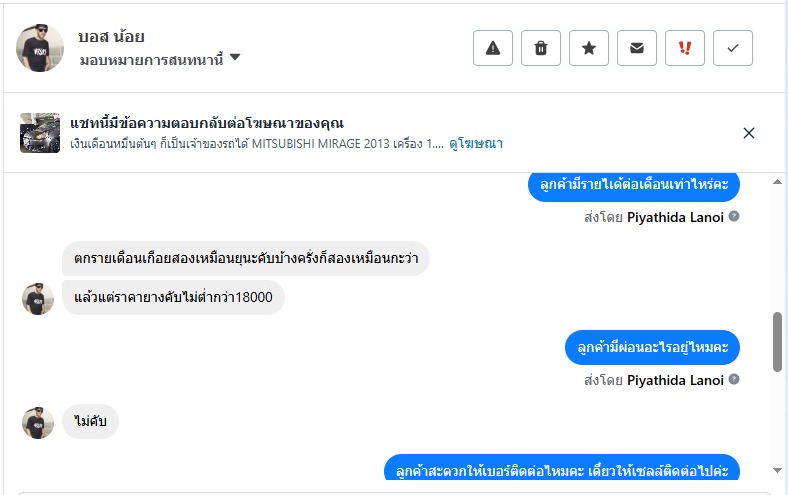Click the scrollbar down arrow
The height and width of the screenshot is (495, 788).
(777, 470)
